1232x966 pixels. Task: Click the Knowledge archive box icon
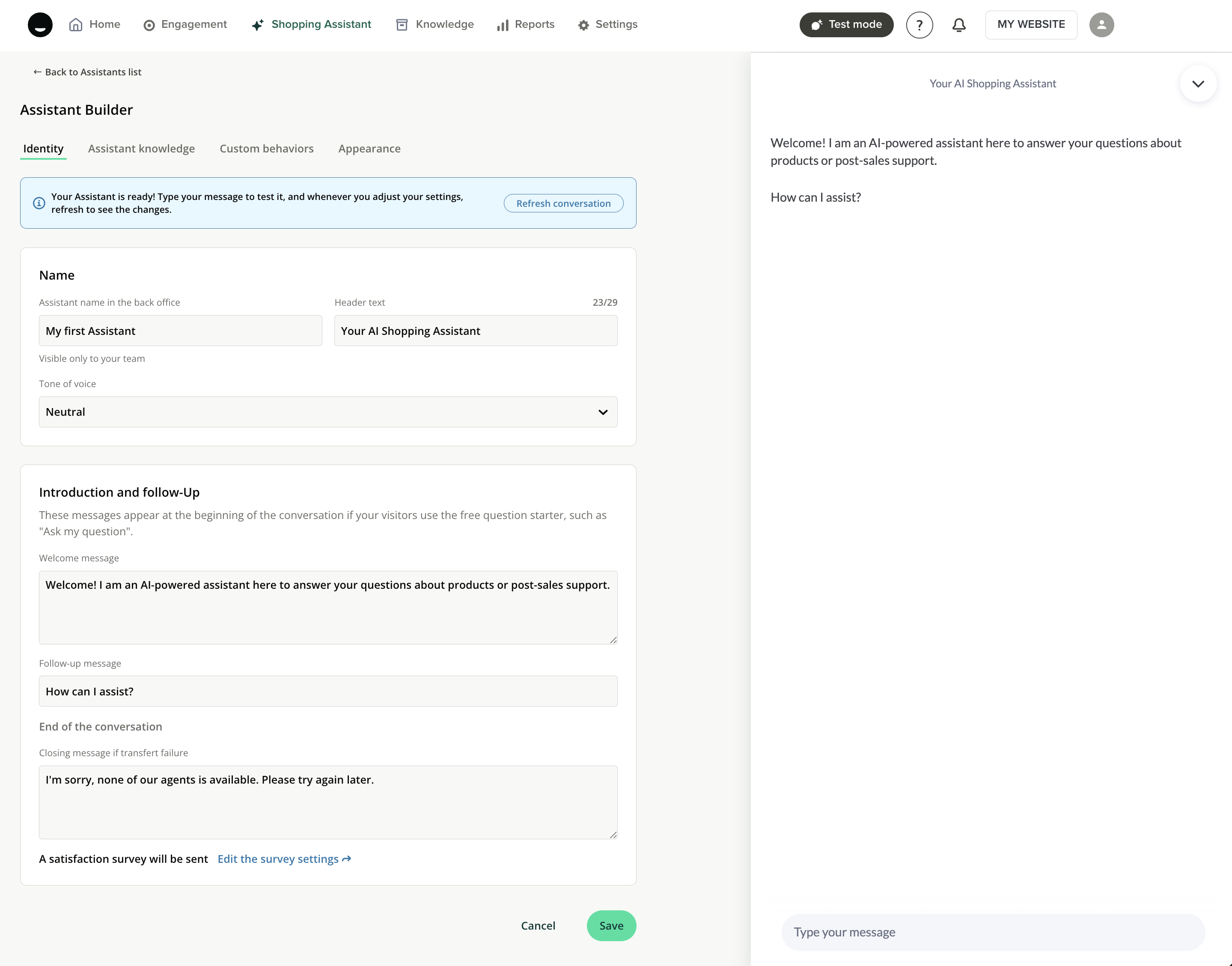pyautogui.click(x=402, y=25)
